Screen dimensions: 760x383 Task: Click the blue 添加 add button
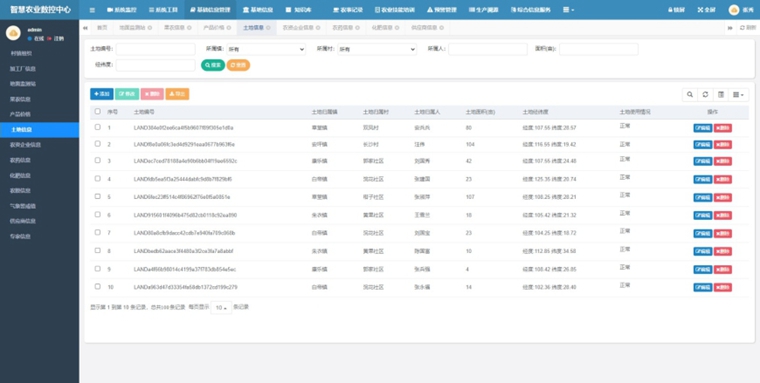(102, 94)
